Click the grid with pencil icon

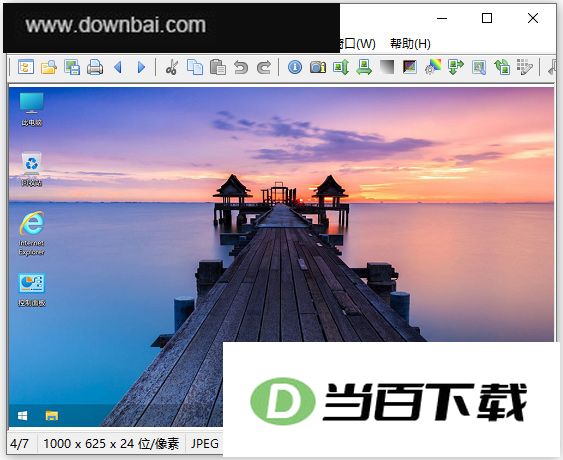(525, 67)
